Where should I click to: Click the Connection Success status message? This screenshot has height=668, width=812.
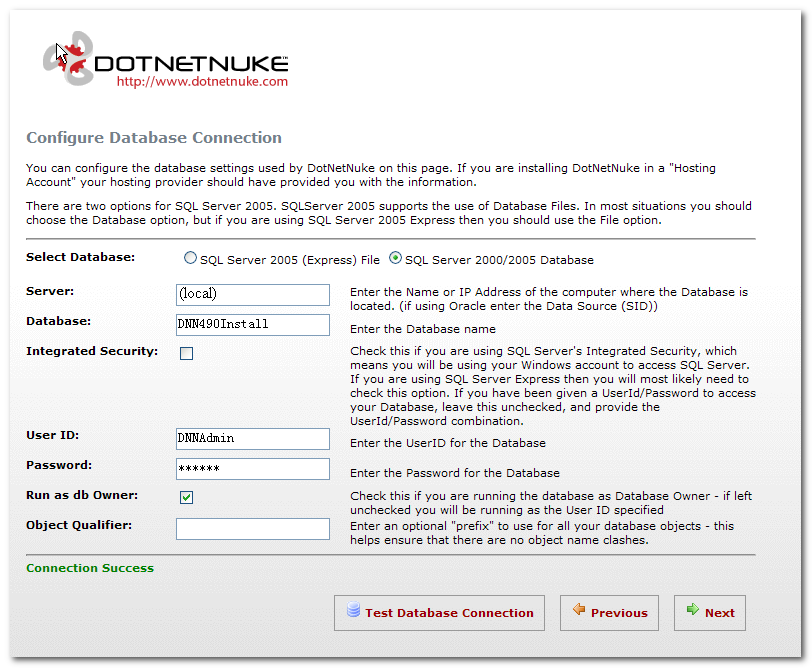(x=90, y=568)
